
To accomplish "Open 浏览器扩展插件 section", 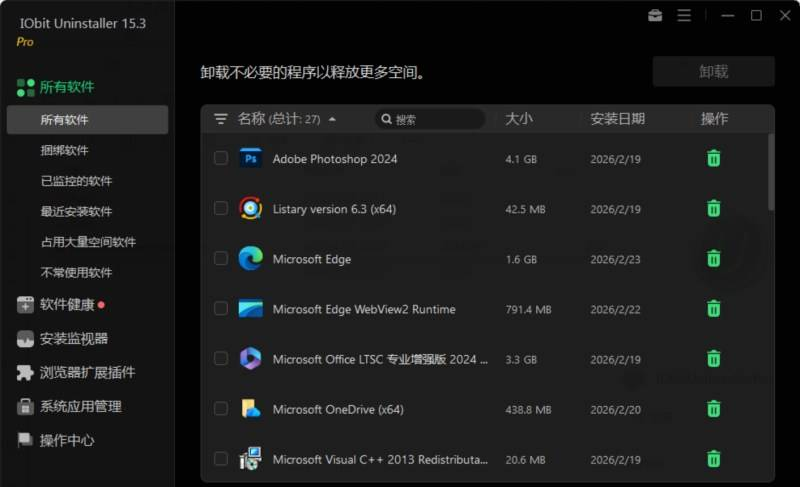I will click(87, 373).
